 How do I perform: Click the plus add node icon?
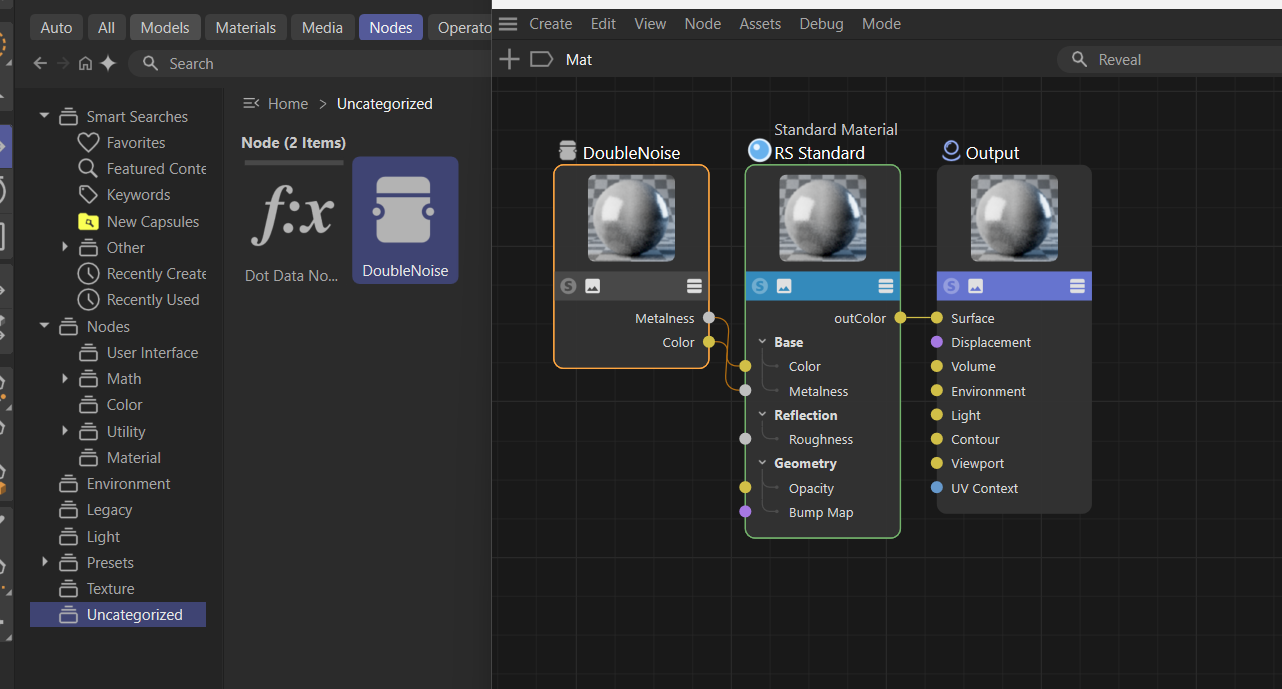tap(509, 60)
